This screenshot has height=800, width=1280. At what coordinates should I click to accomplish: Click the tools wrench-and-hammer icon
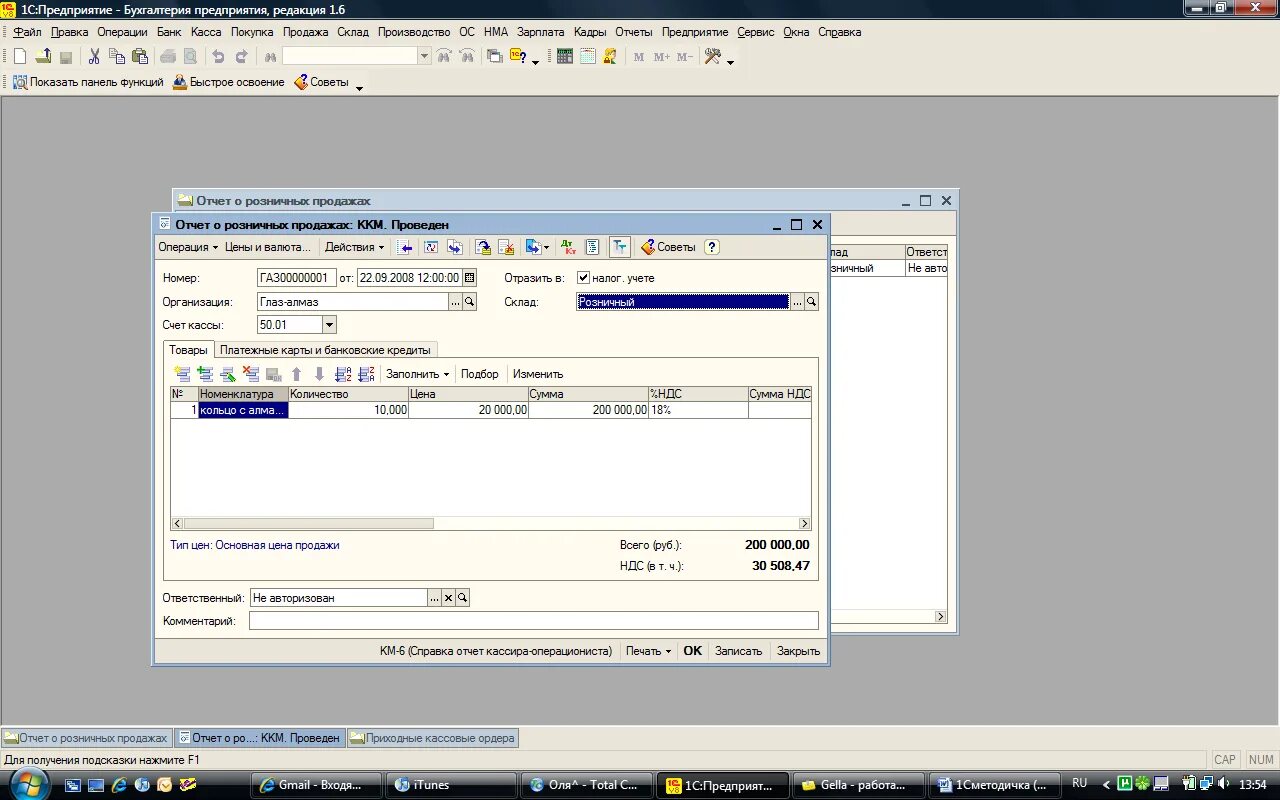pos(713,57)
